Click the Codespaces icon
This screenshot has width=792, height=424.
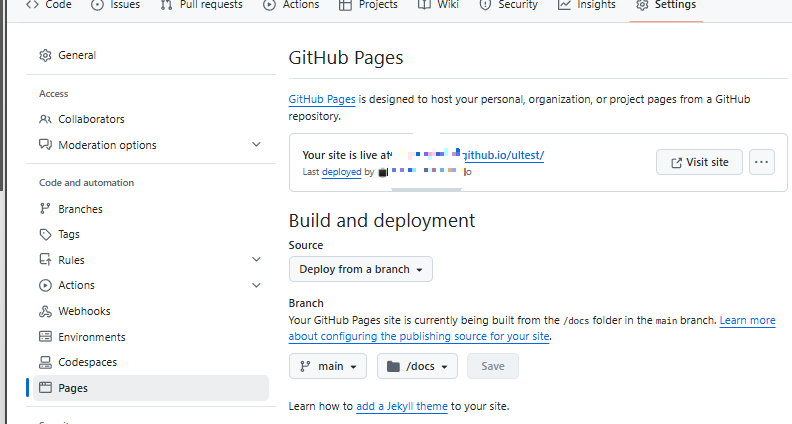point(45,362)
